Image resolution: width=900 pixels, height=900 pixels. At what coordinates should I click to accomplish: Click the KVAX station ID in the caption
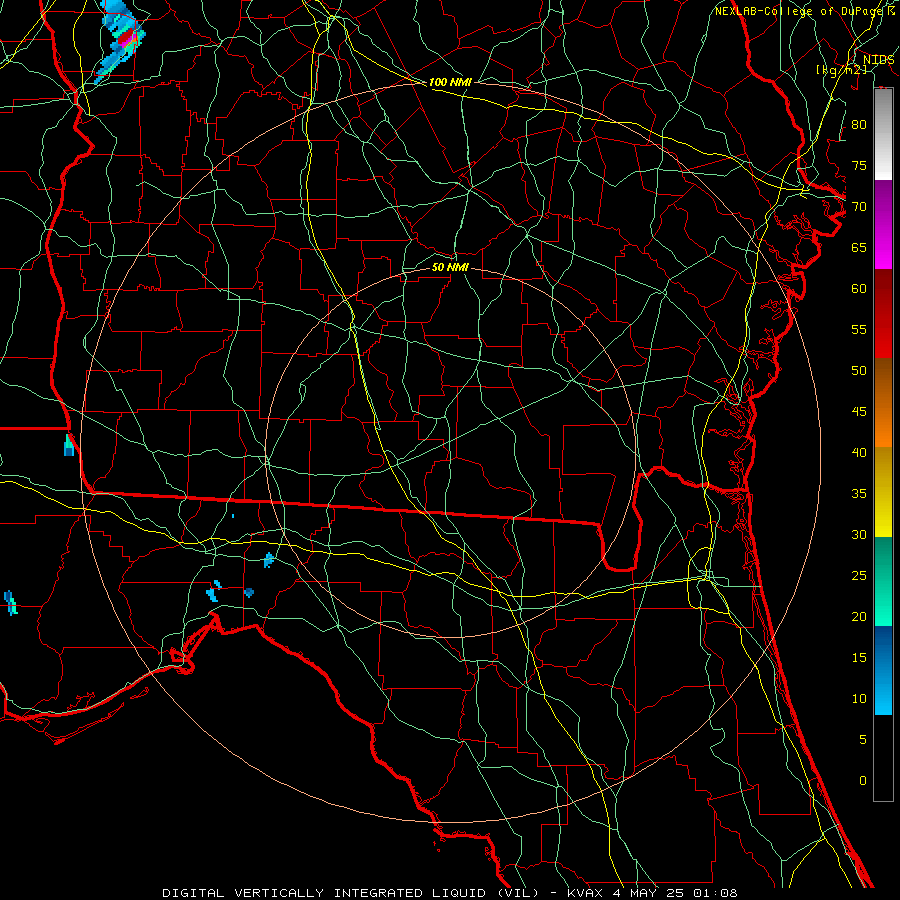click(585, 893)
